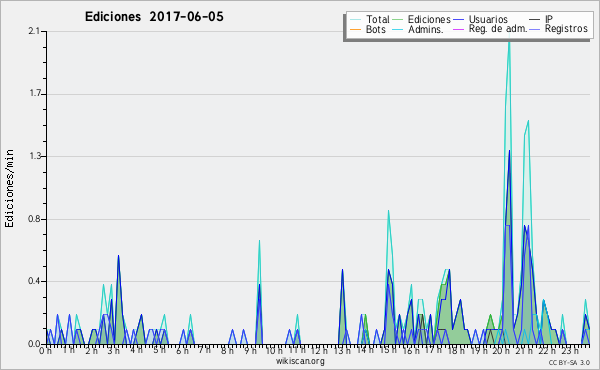The height and width of the screenshot is (370, 600).
Task: Click the '9 h' x-axis label
Action: point(250,351)
